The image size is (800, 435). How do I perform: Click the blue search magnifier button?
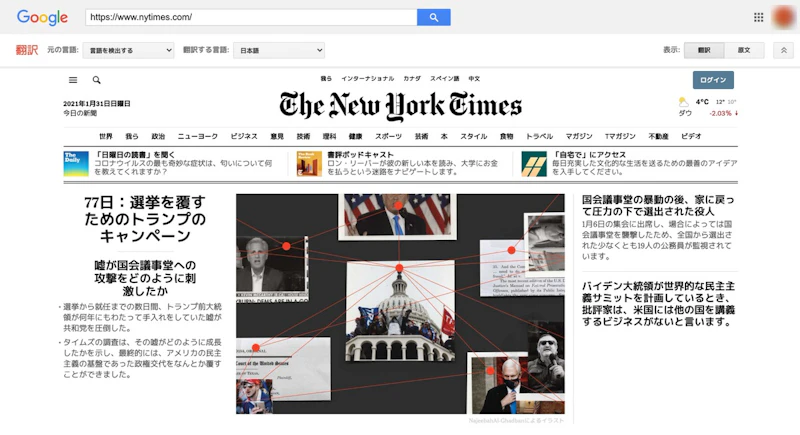tap(433, 17)
